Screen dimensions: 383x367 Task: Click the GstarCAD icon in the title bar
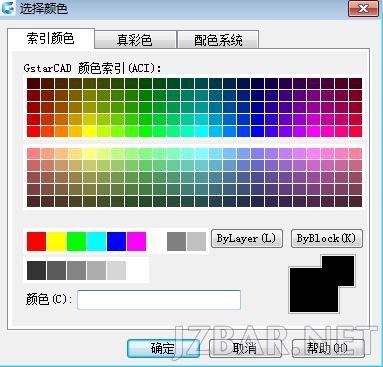point(8,8)
